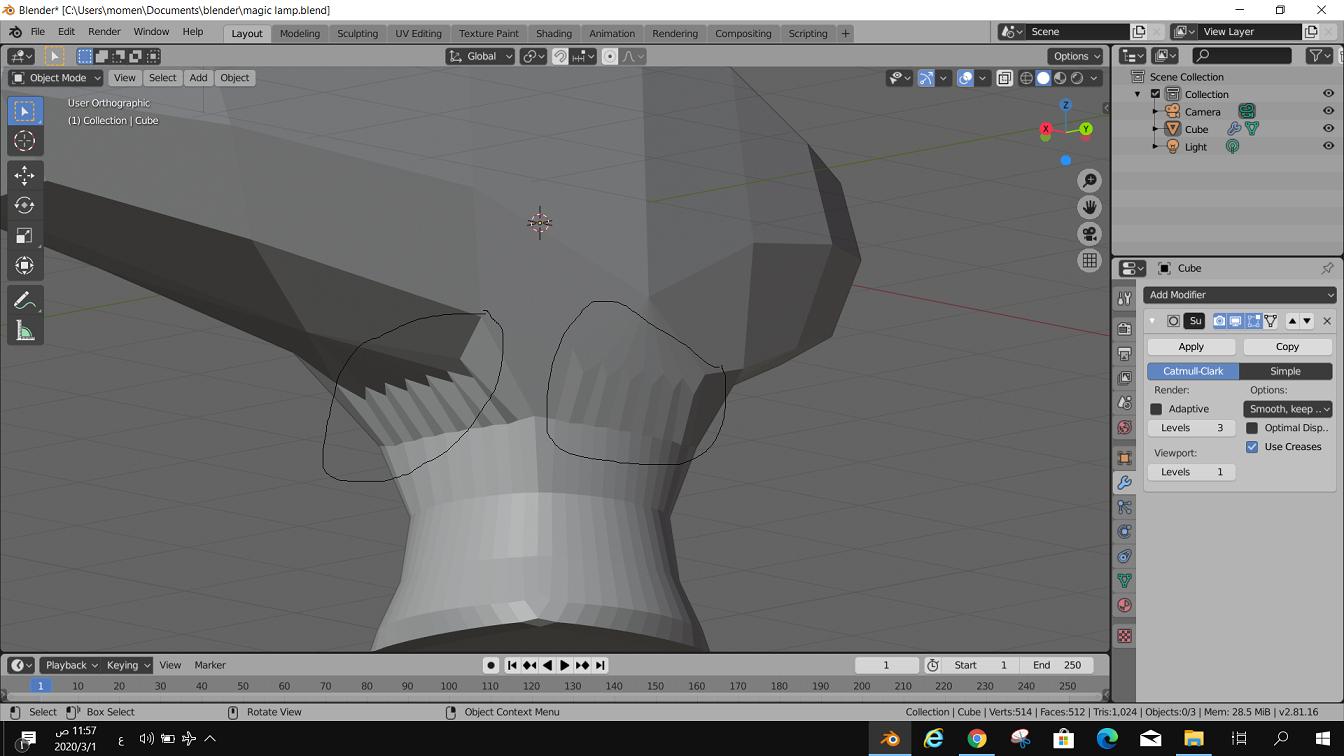The width and height of the screenshot is (1344, 756).
Task: Switch to the Sculpting workspace tab
Action: (x=357, y=33)
